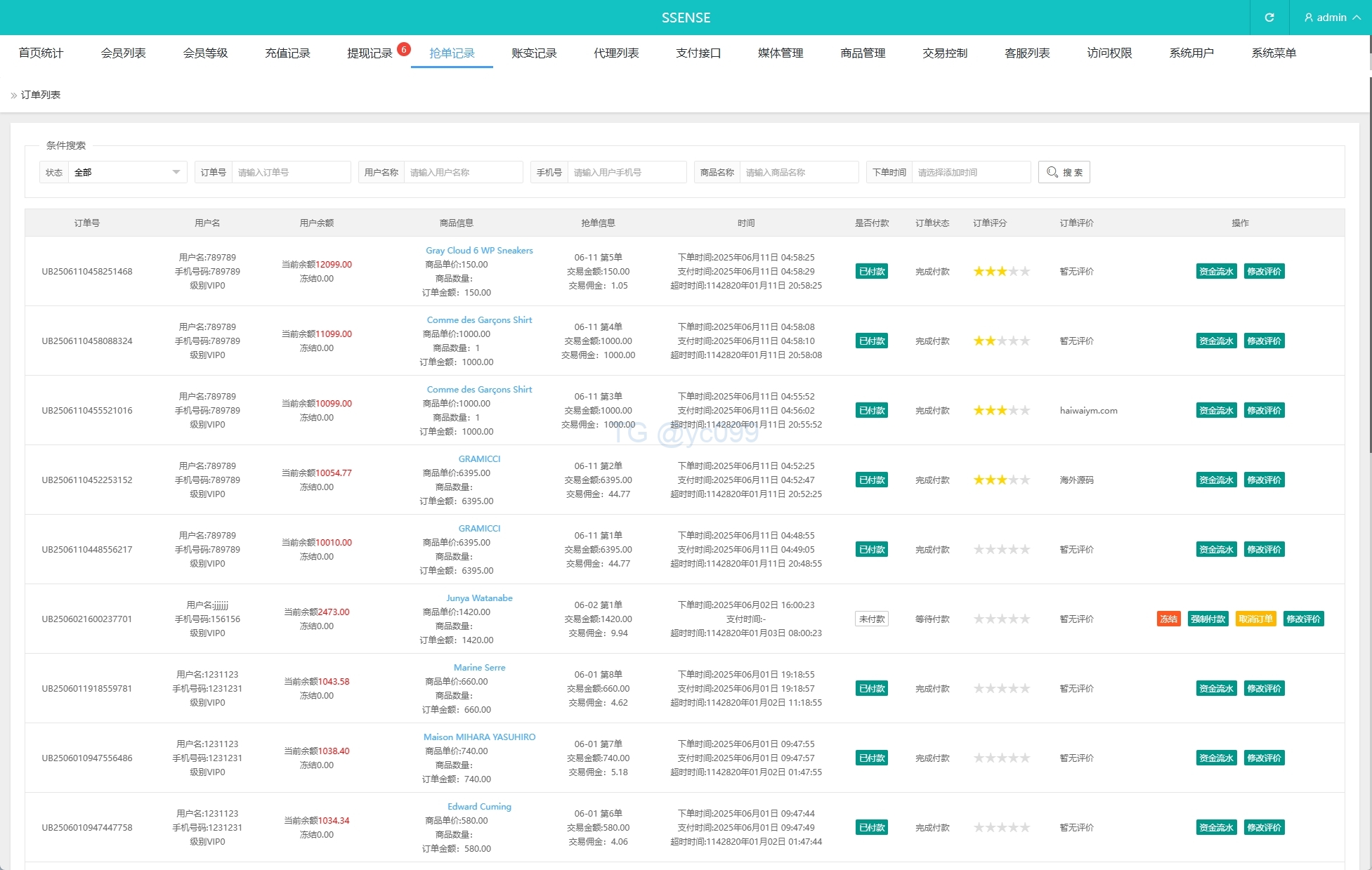Image resolution: width=1372 pixels, height=870 pixels.
Task: Expand the 状态 status dropdown
Action: [x=127, y=172]
